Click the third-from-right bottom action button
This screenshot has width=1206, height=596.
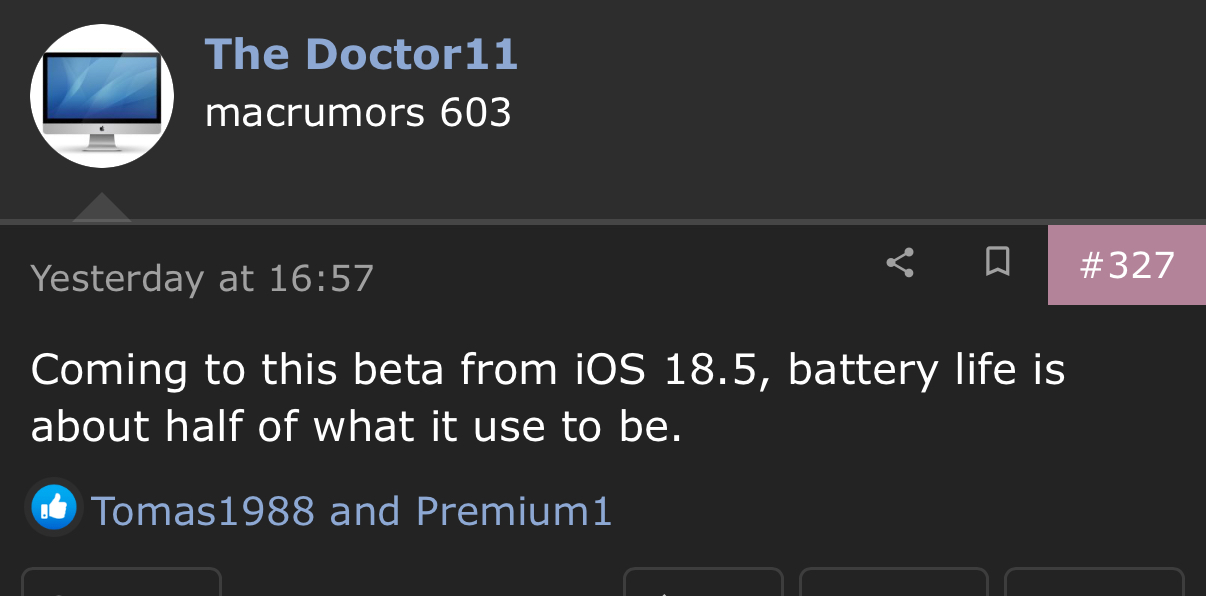[702, 583]
